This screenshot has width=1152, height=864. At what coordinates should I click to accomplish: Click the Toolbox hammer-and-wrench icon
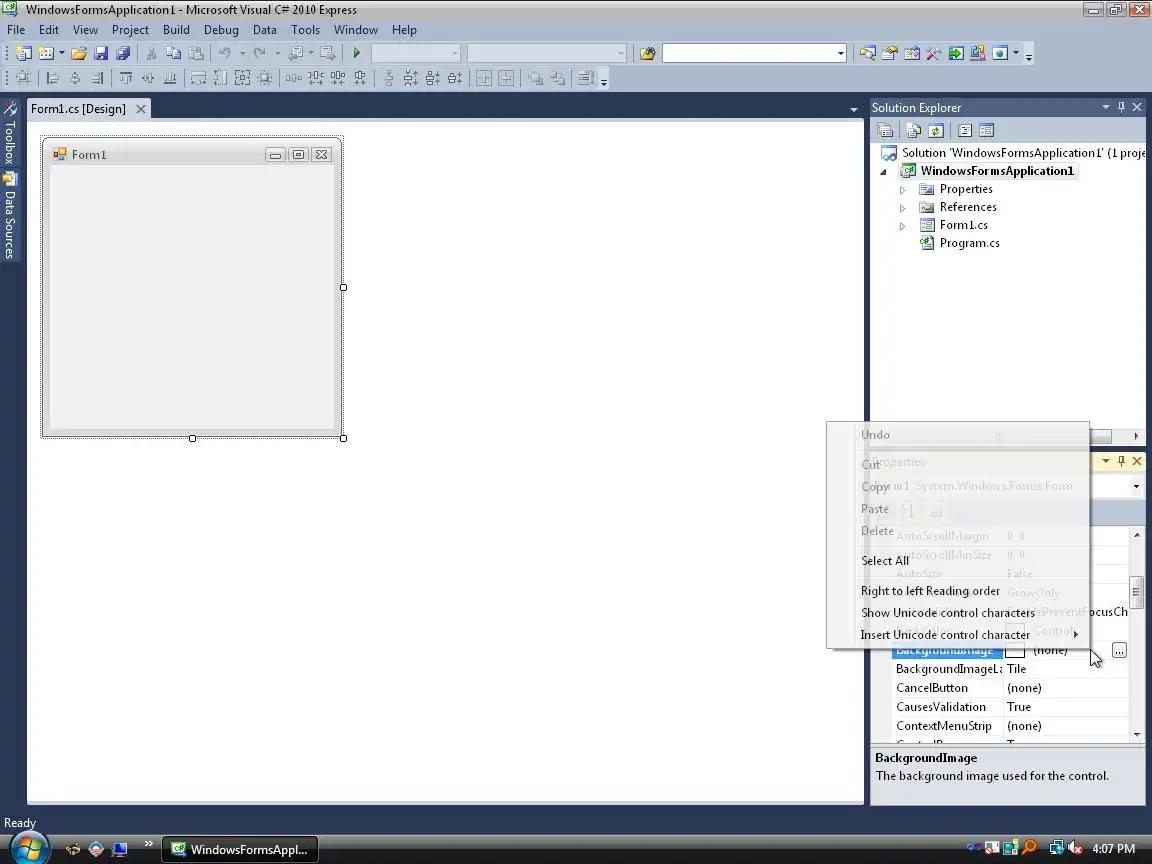click(934, 53)
